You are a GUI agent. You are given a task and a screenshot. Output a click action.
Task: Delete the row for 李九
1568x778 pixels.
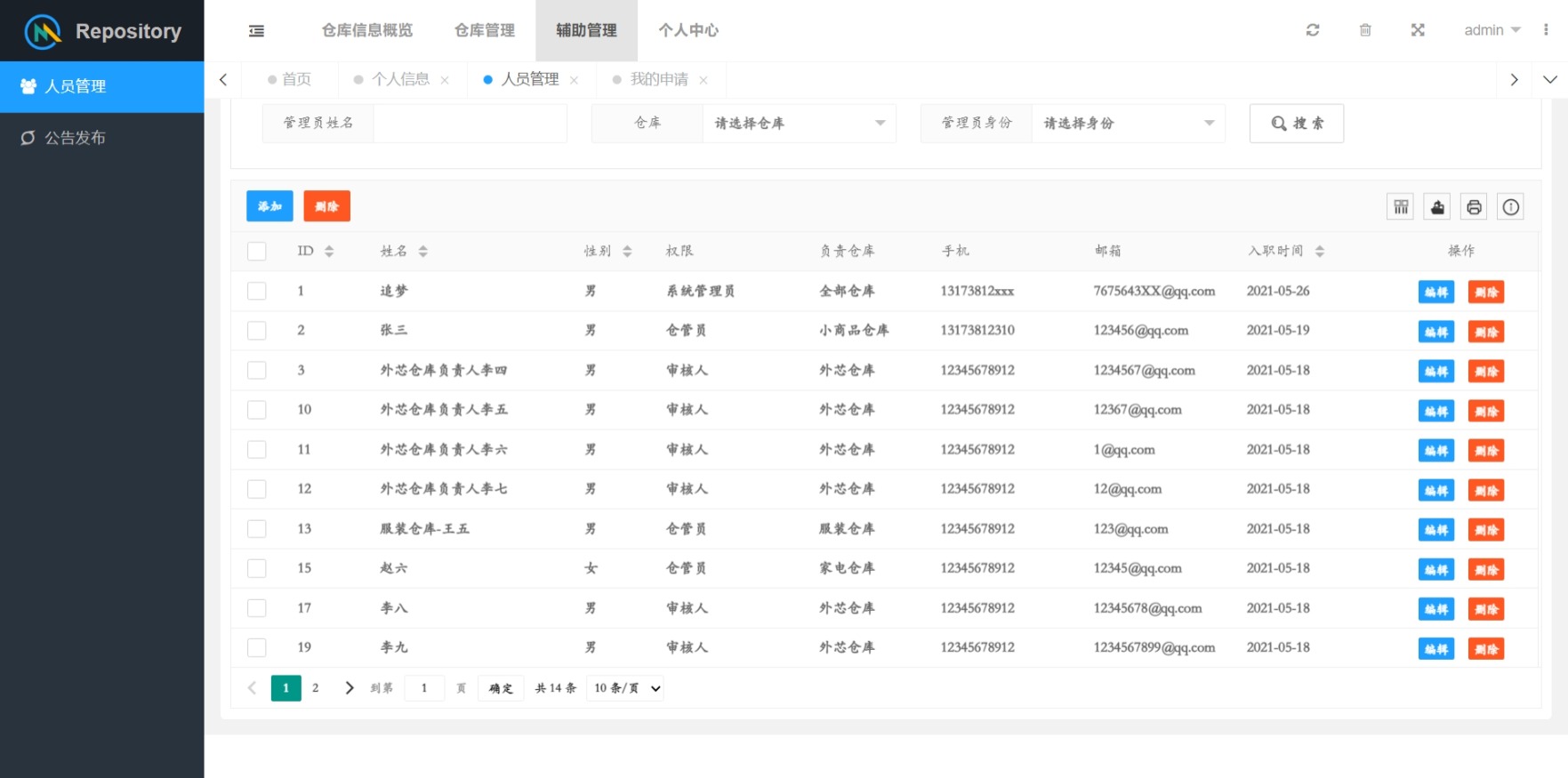point(1486,649)
